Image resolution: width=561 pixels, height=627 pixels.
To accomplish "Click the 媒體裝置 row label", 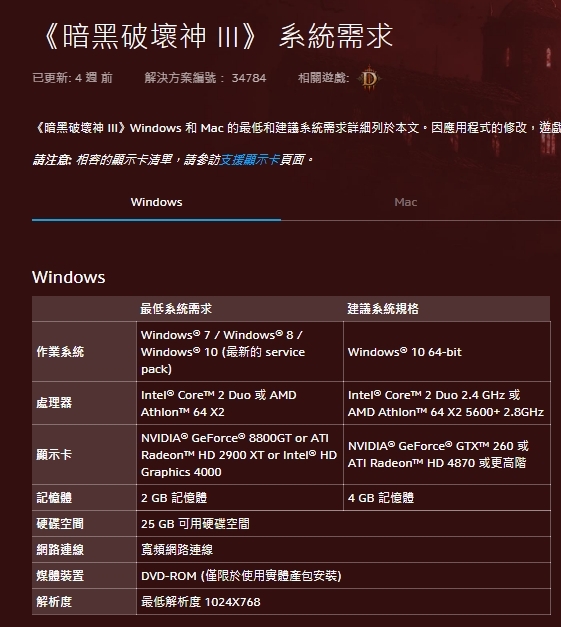I will click(60, 576).
